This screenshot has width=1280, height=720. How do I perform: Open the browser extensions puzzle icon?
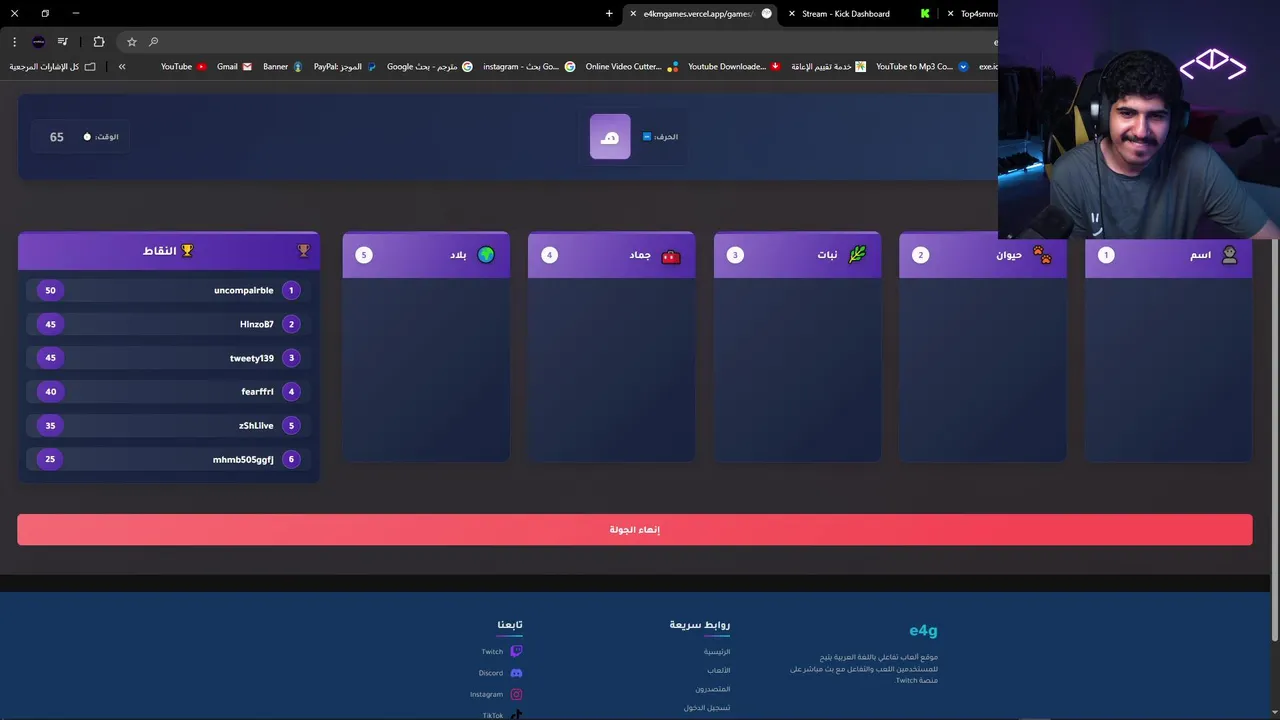coord(98,42)
